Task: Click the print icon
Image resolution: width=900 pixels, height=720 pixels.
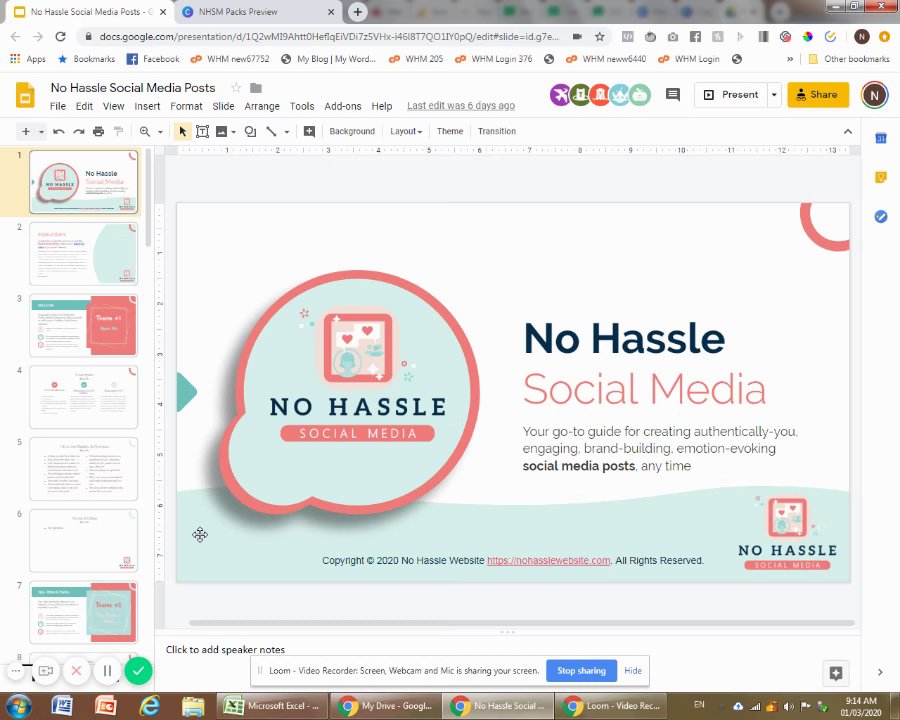Action: click(x=99, y=131)
